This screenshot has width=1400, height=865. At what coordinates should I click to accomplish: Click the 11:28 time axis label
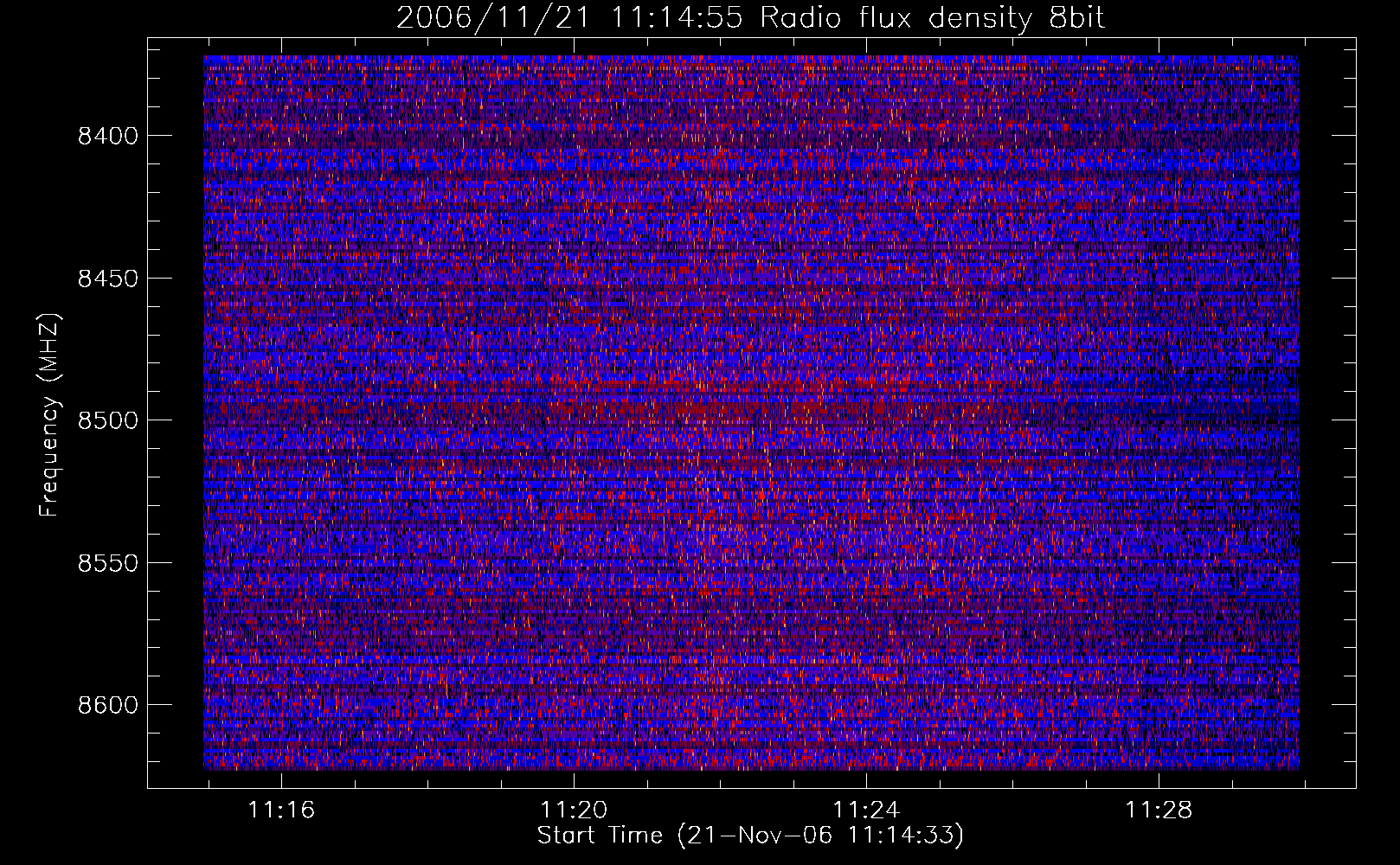coord(1158,811)
